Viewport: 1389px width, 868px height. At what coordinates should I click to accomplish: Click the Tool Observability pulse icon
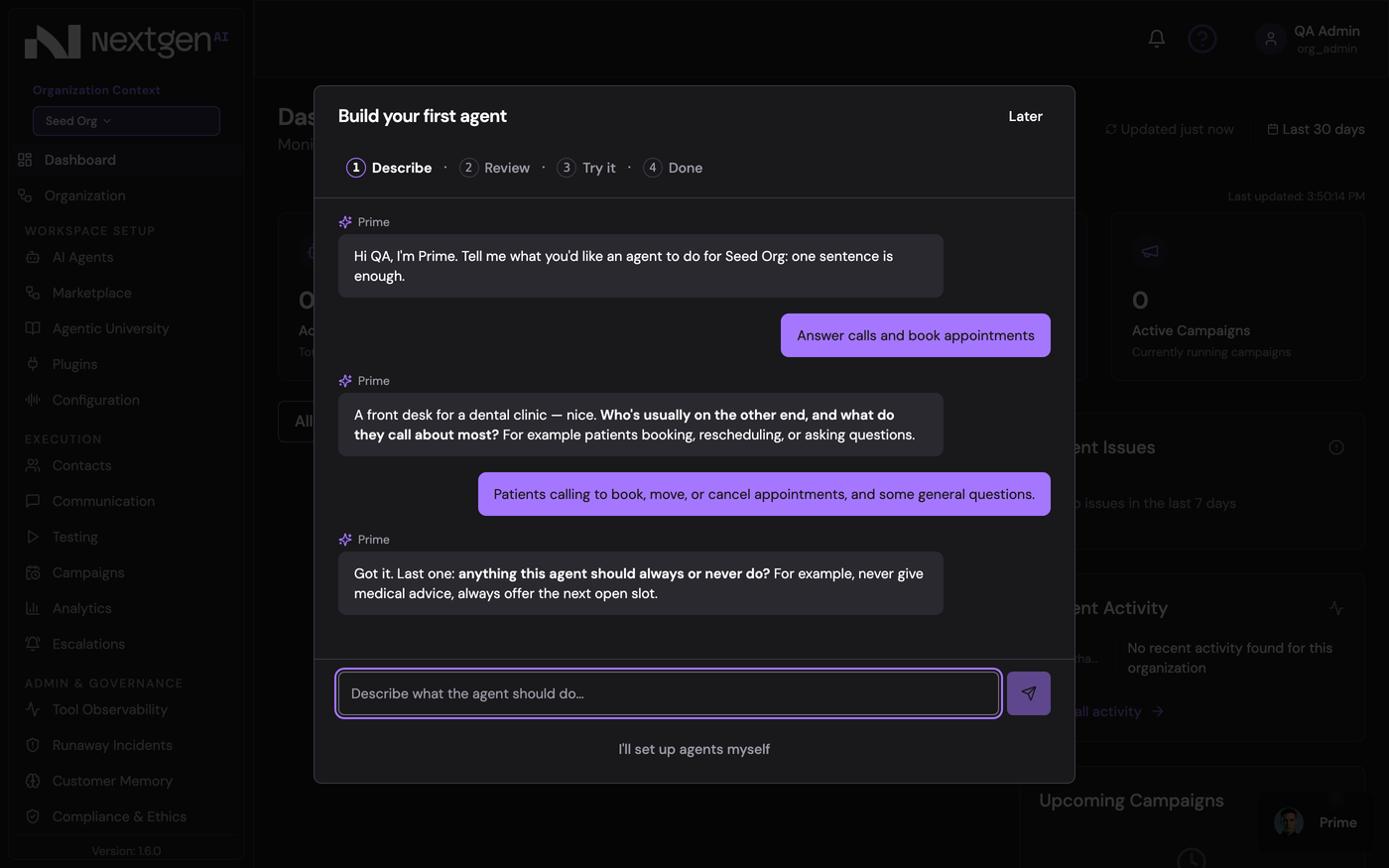pyautogui.click(x=33, y=709)
